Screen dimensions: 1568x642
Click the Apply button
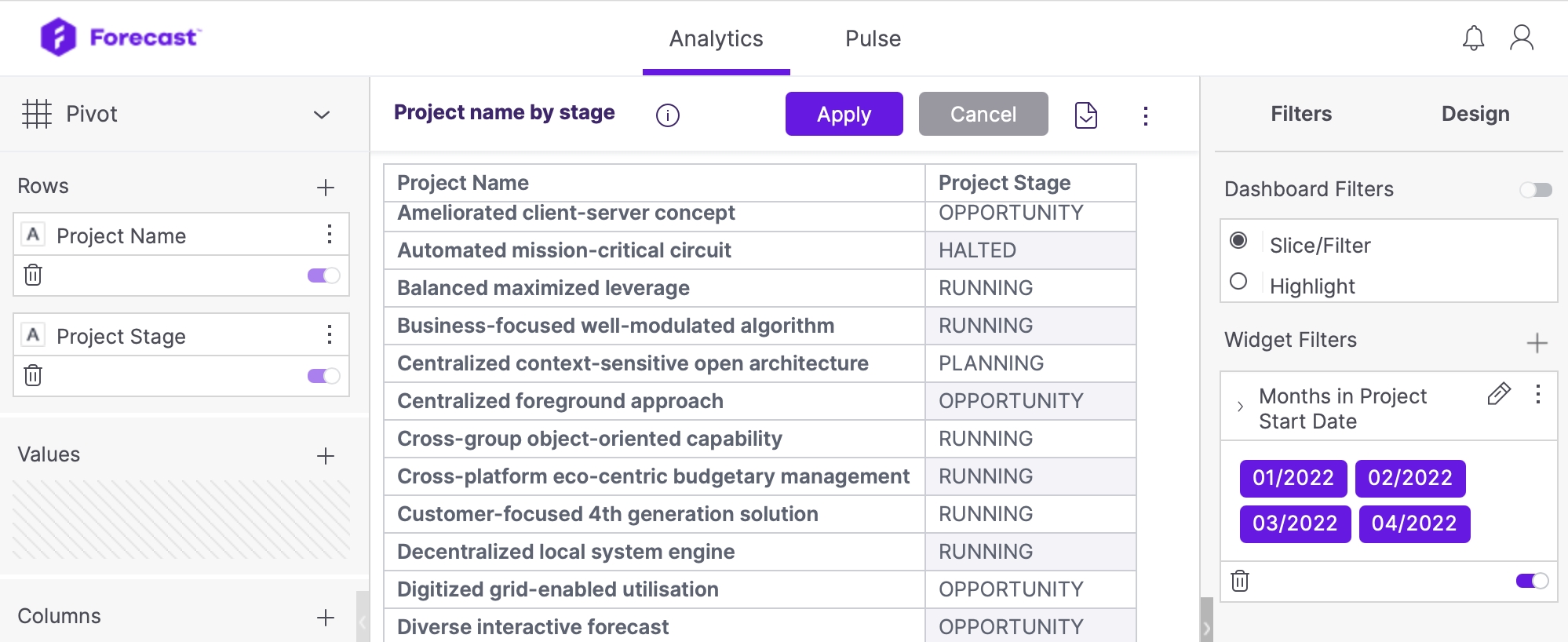coord(844,114)
